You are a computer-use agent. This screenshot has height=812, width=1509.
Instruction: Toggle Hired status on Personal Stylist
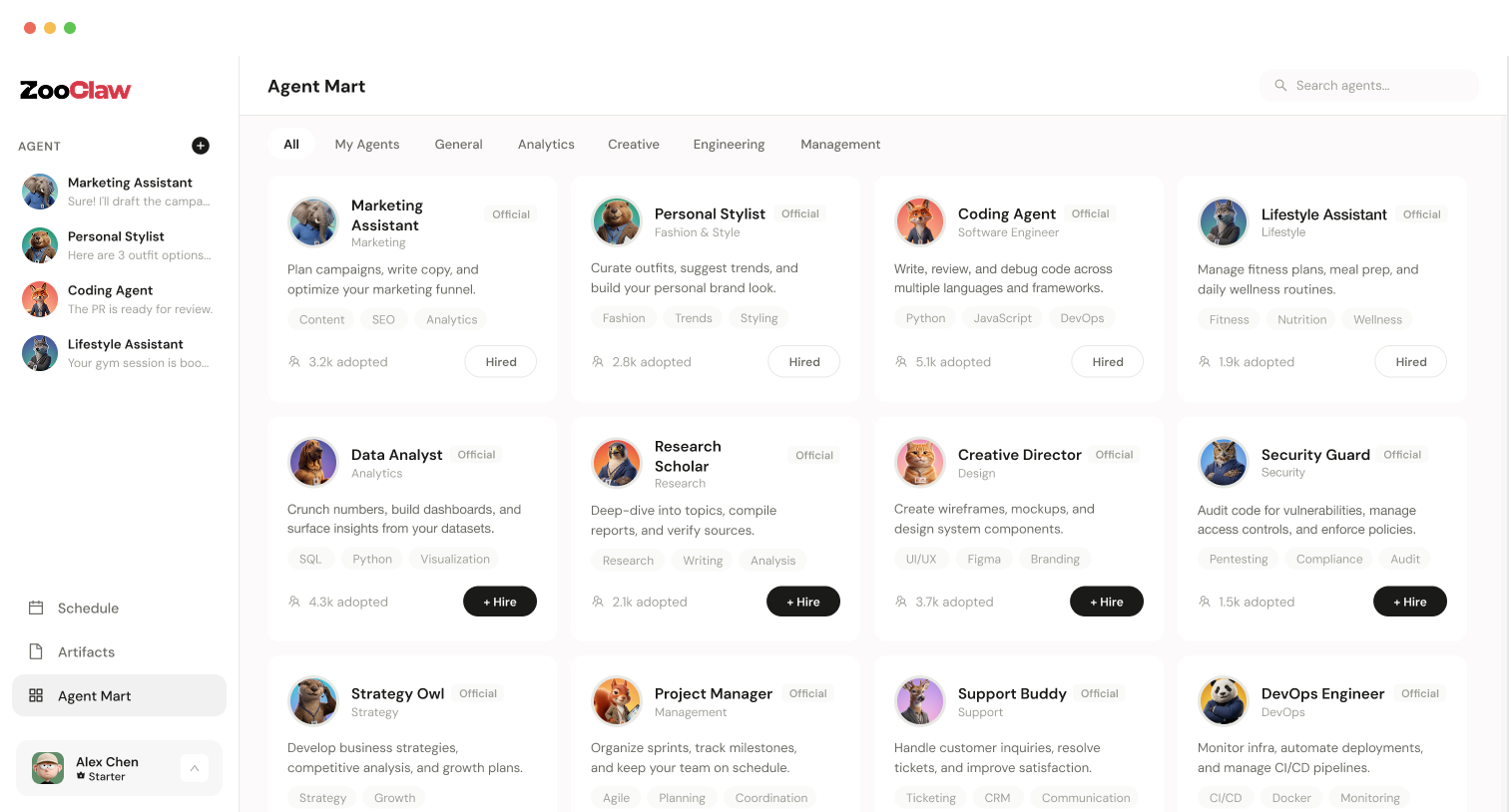804,362
